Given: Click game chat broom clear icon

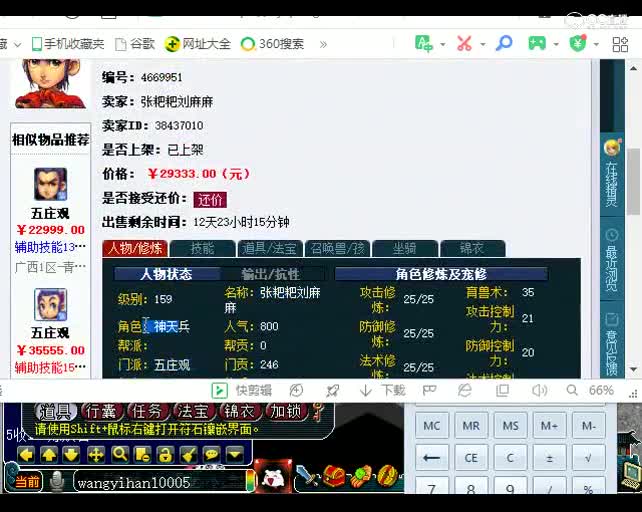Looking at the screenshot, I should [188, 455].
